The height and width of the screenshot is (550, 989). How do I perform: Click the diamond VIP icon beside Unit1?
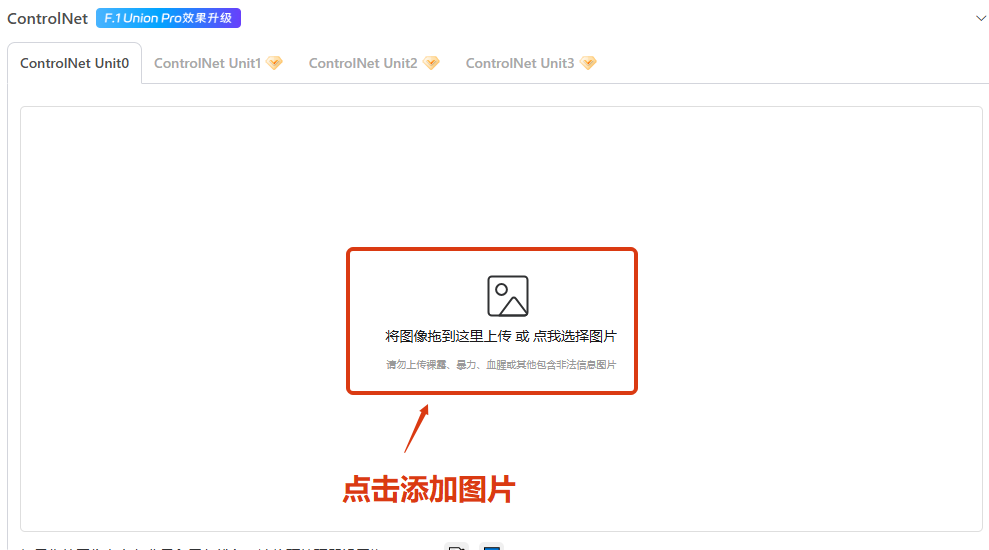point(274,63)
